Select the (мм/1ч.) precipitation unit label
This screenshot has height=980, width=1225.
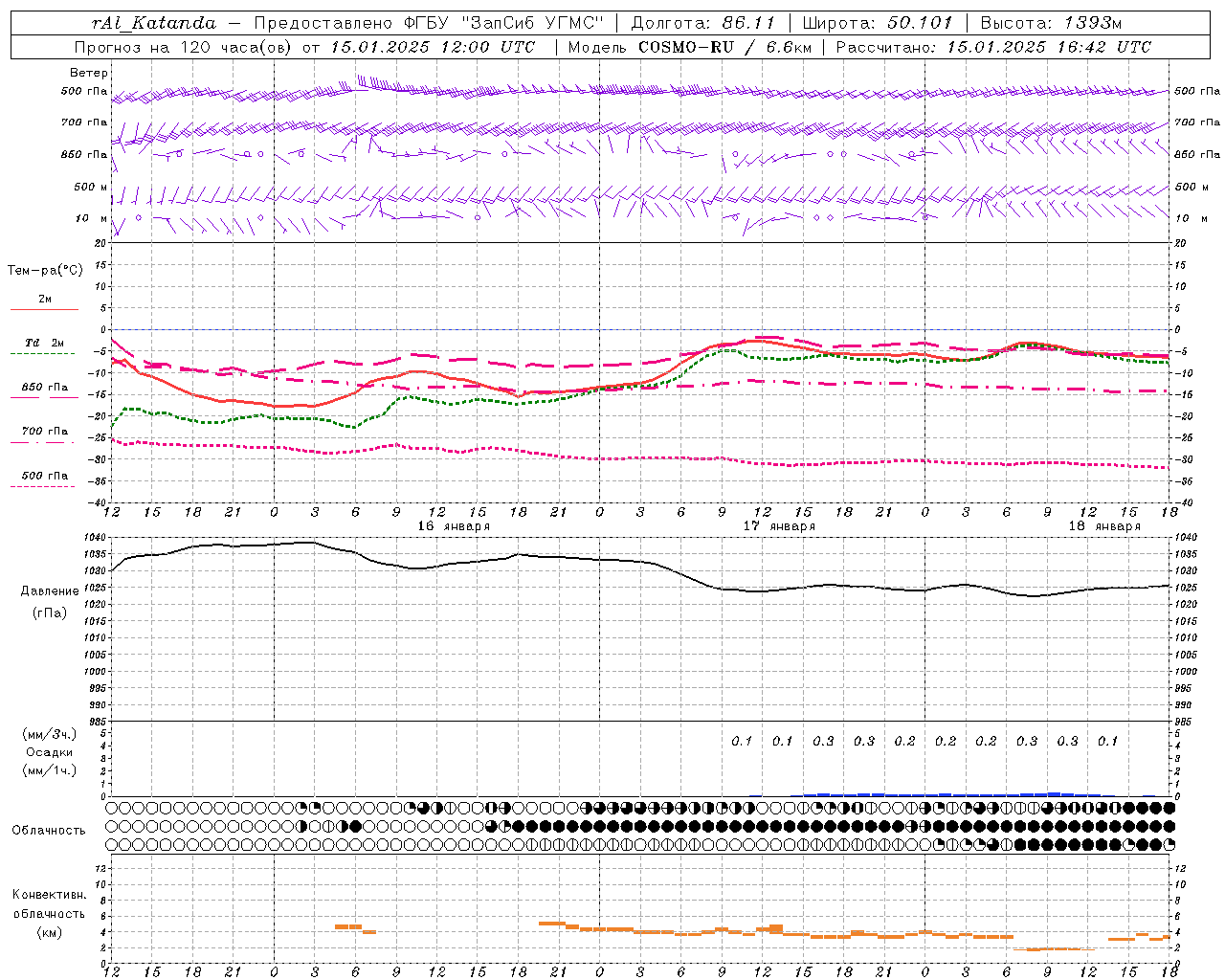(50, 770)
